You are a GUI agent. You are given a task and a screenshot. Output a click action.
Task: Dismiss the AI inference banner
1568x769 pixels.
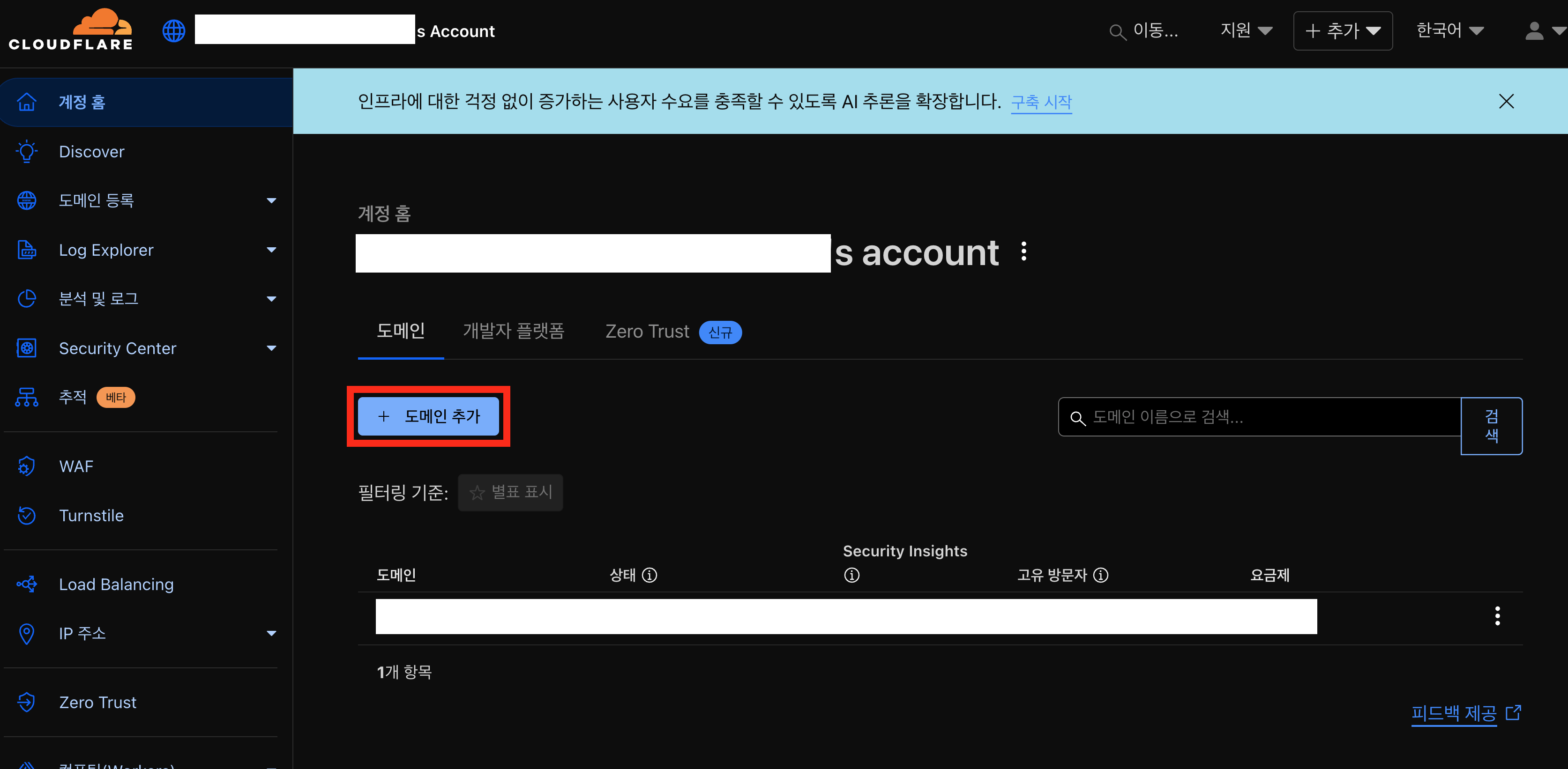(x=1506, y=102)
